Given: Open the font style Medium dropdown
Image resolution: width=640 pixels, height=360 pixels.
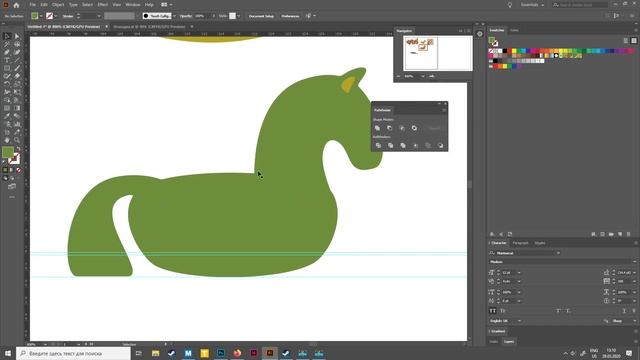Looking at the screenshot, I should [634, 262].
